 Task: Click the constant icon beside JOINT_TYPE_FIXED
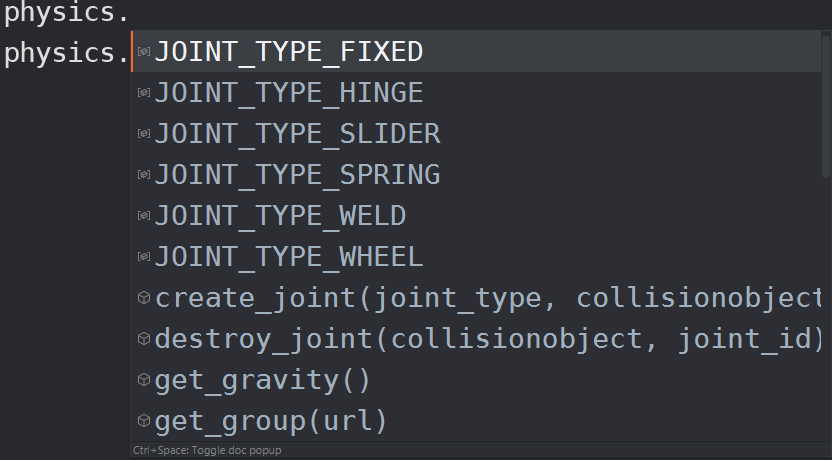pos(144,51)
